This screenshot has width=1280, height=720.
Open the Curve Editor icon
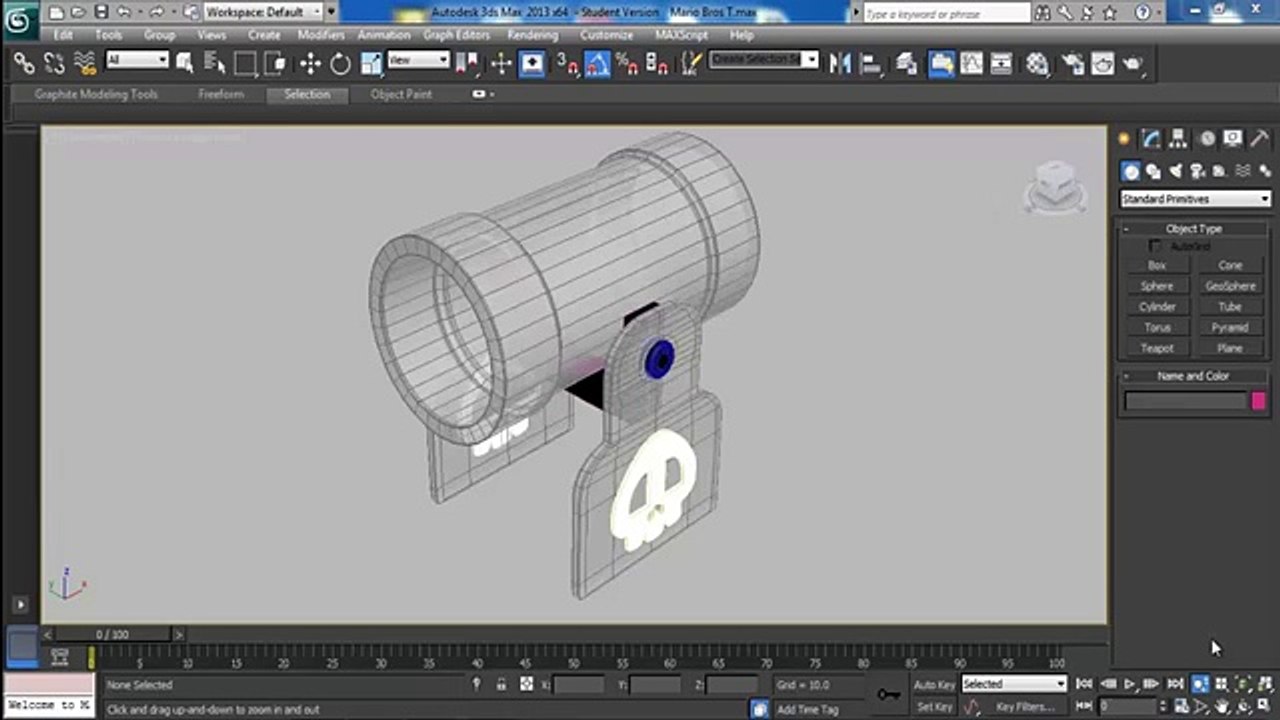[971, 64]
